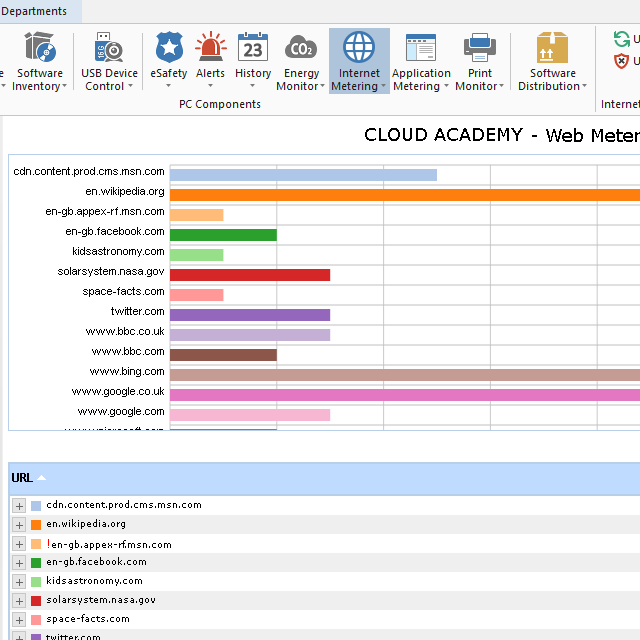Viewport: 640px width, 640px height.
Task: Click the twitter.com purple chart bar
Action: pyautogui.click(x=250, y=315)
